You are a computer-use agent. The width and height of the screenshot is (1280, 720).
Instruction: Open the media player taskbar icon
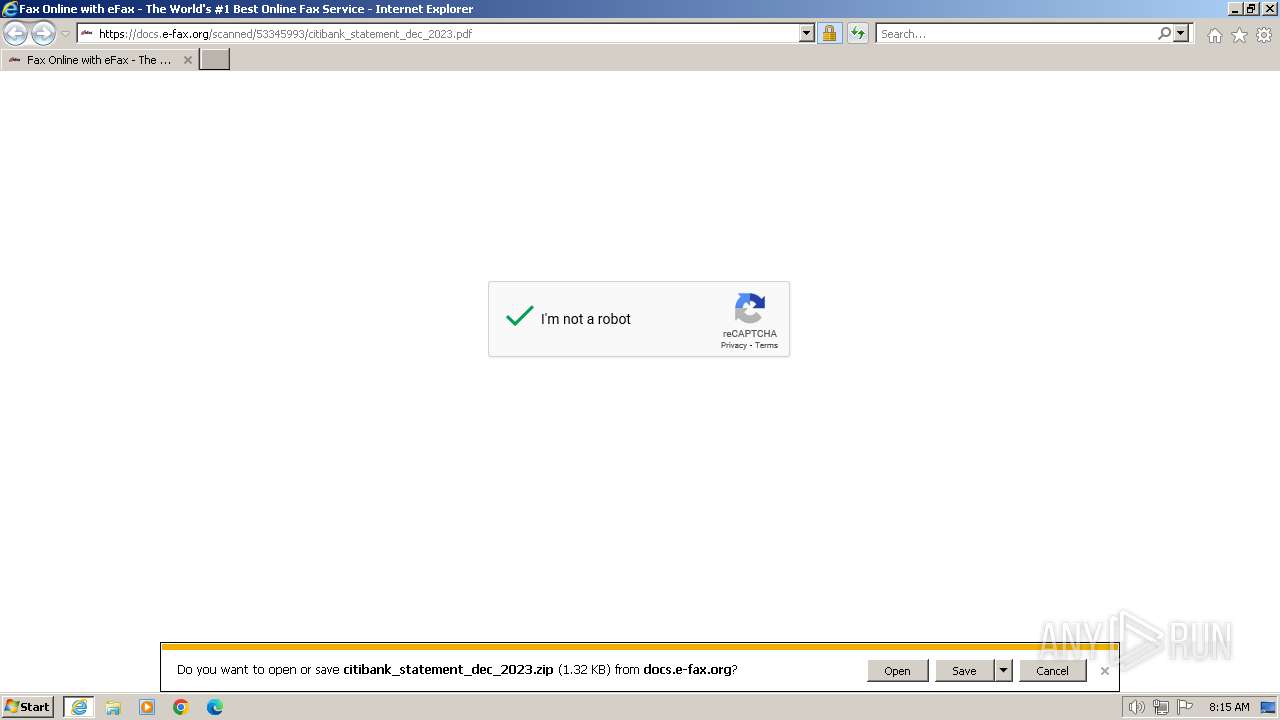pyautogui.click(x=147, y=707)
